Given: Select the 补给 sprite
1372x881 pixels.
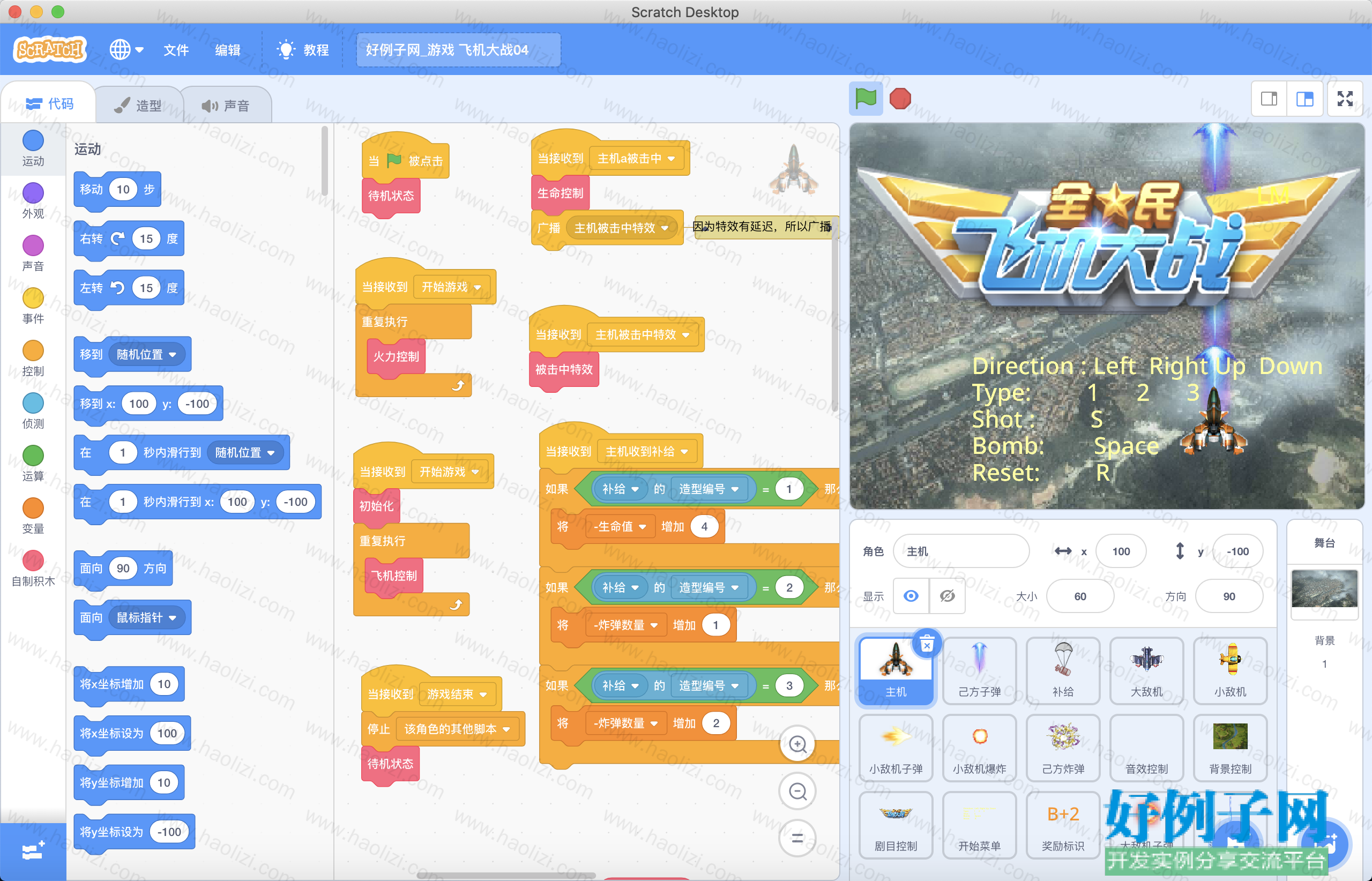Looking at the screenshot, I should (1063, 670).
